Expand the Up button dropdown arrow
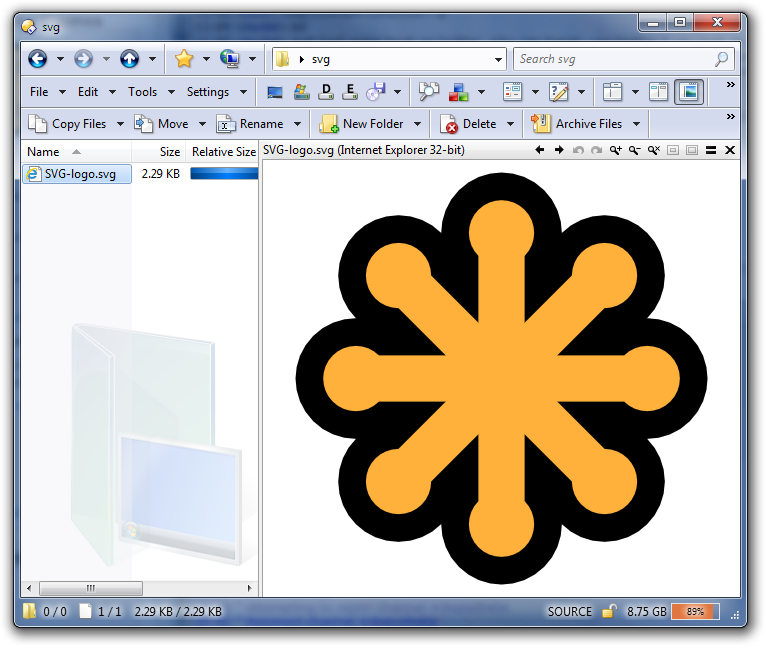Viewport: 765px width, 647px height. pyautogui.click(x=152, y=59)
